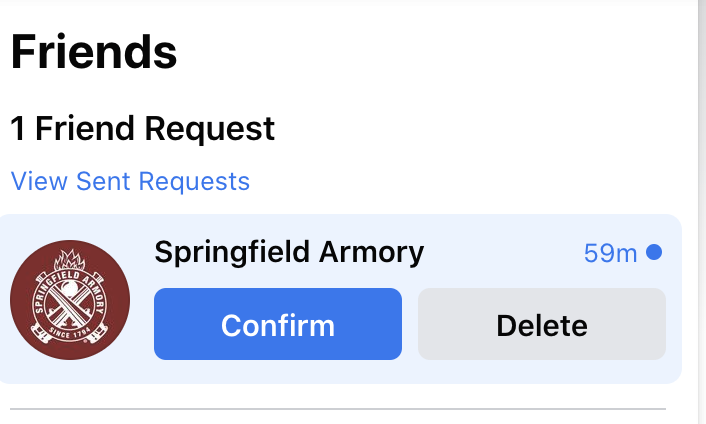This screenshot has height=424, width=706.
Task: Open Springfield Armory's name link
Action: pos(289,252)
